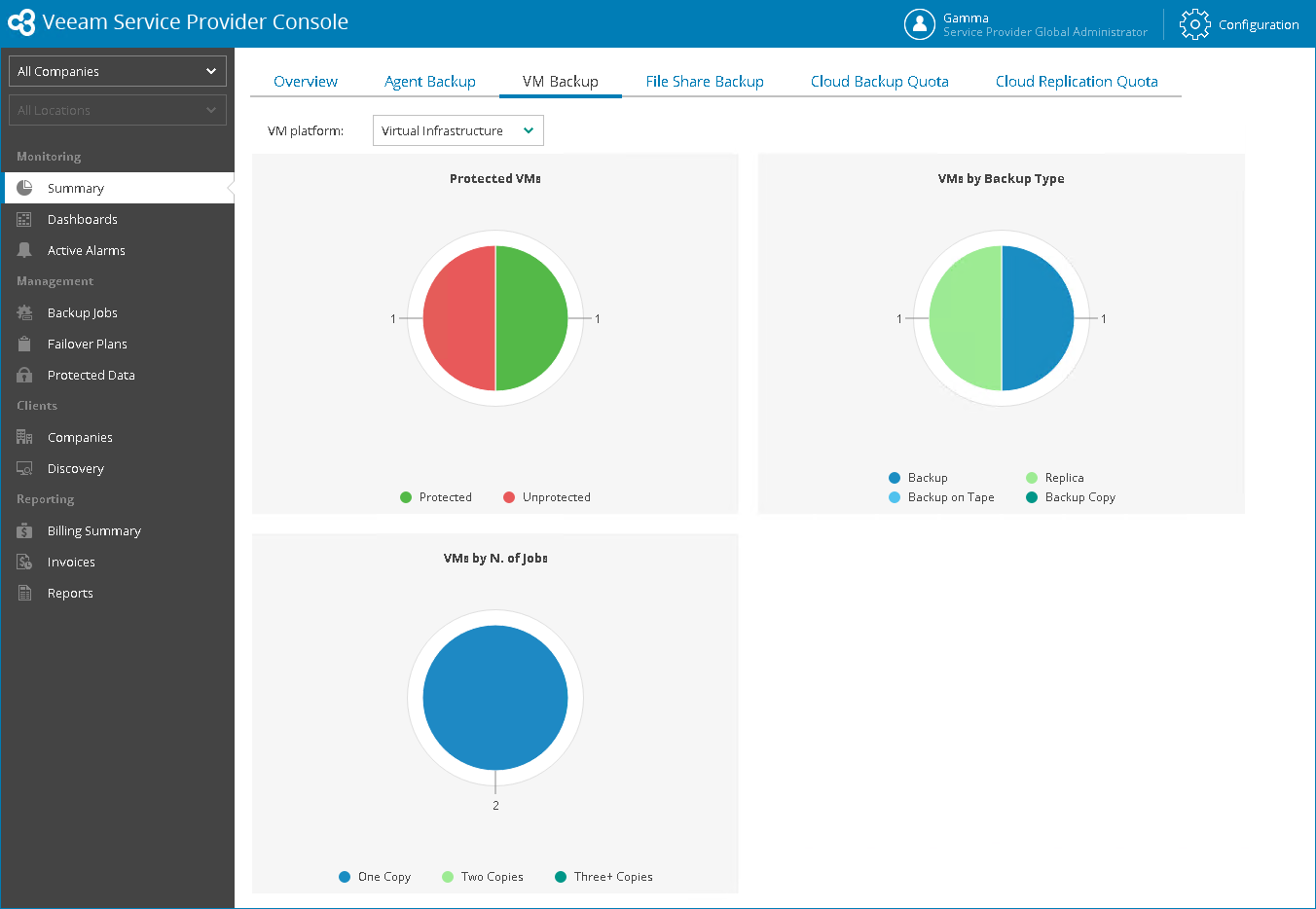This screenshot has width=1316, height=909.
Task: Open the Gamma user profile icon
Action: (920, 24)
